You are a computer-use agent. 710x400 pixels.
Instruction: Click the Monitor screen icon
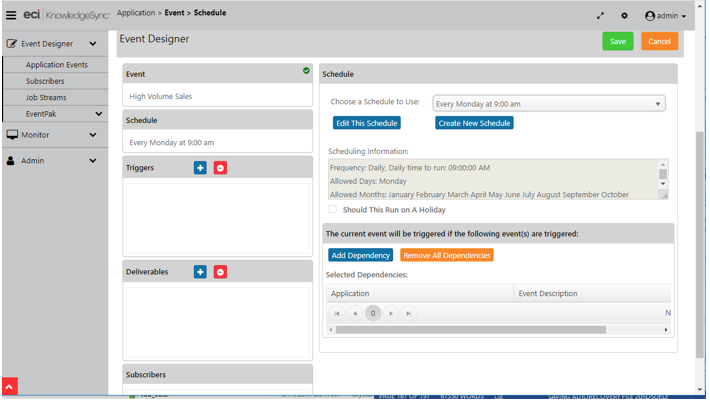click(12, 135)
